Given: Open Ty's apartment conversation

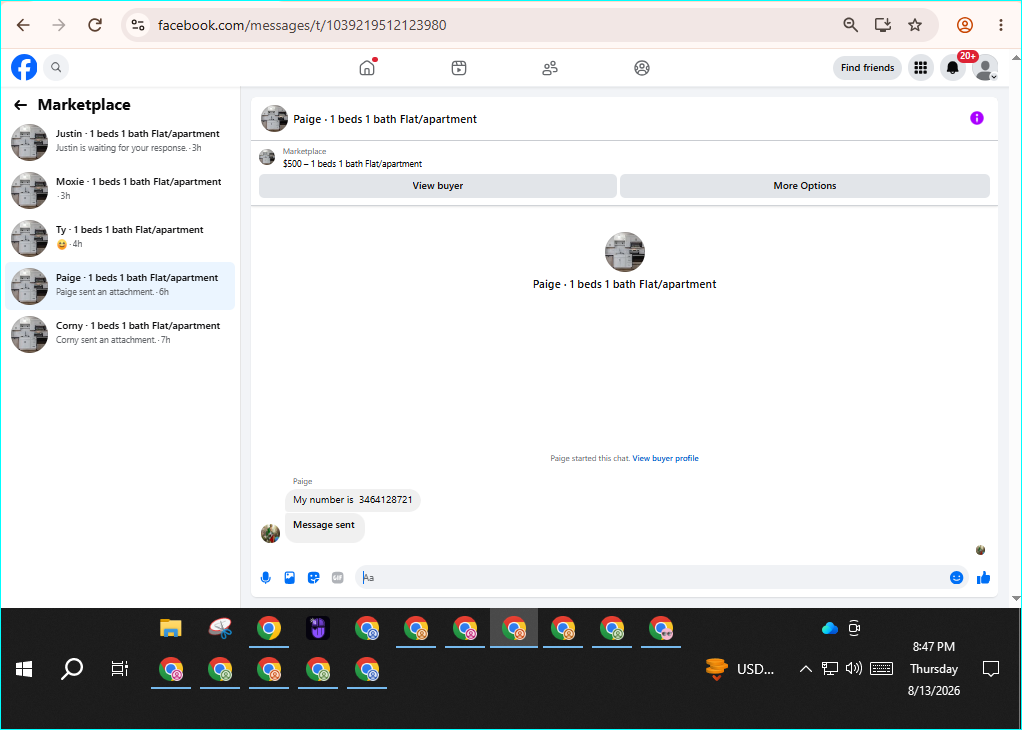Looking at the screenshot, I should (x=120, y=238).
